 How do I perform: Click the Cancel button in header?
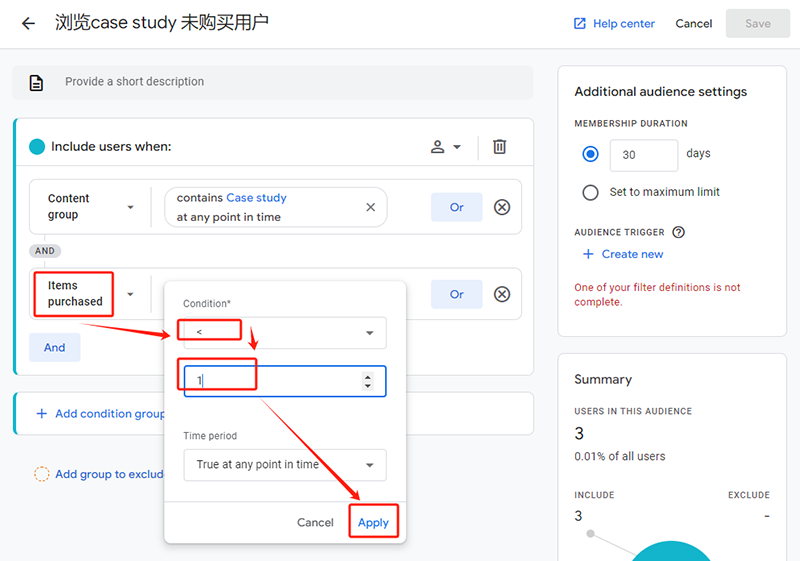694,23
